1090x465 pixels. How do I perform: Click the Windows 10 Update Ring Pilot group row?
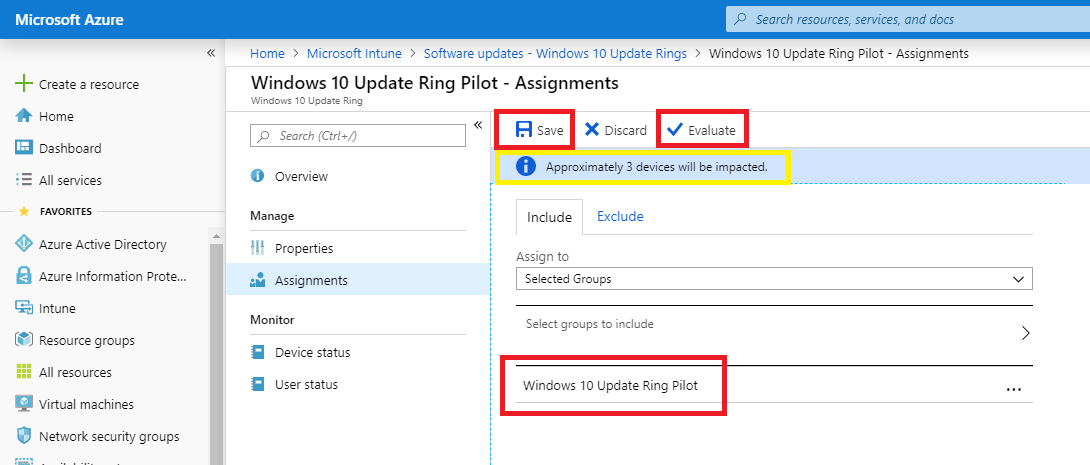[774, 386]
